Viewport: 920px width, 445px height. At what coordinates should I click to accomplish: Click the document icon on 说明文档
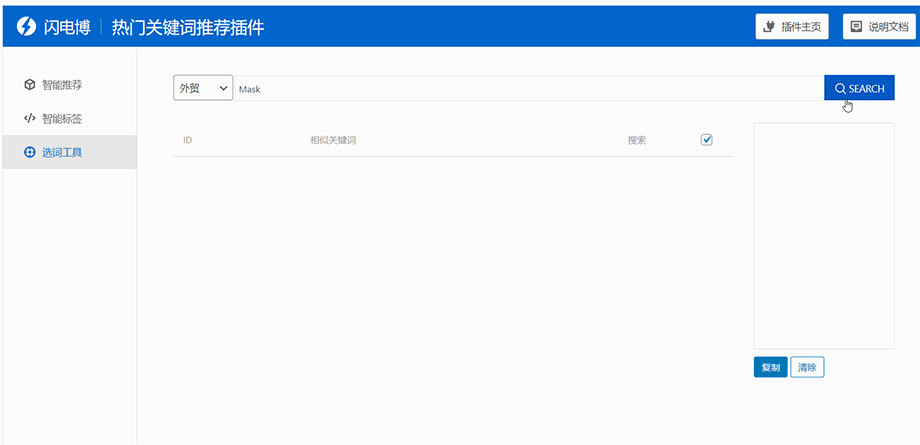click(x=856, y=27)
